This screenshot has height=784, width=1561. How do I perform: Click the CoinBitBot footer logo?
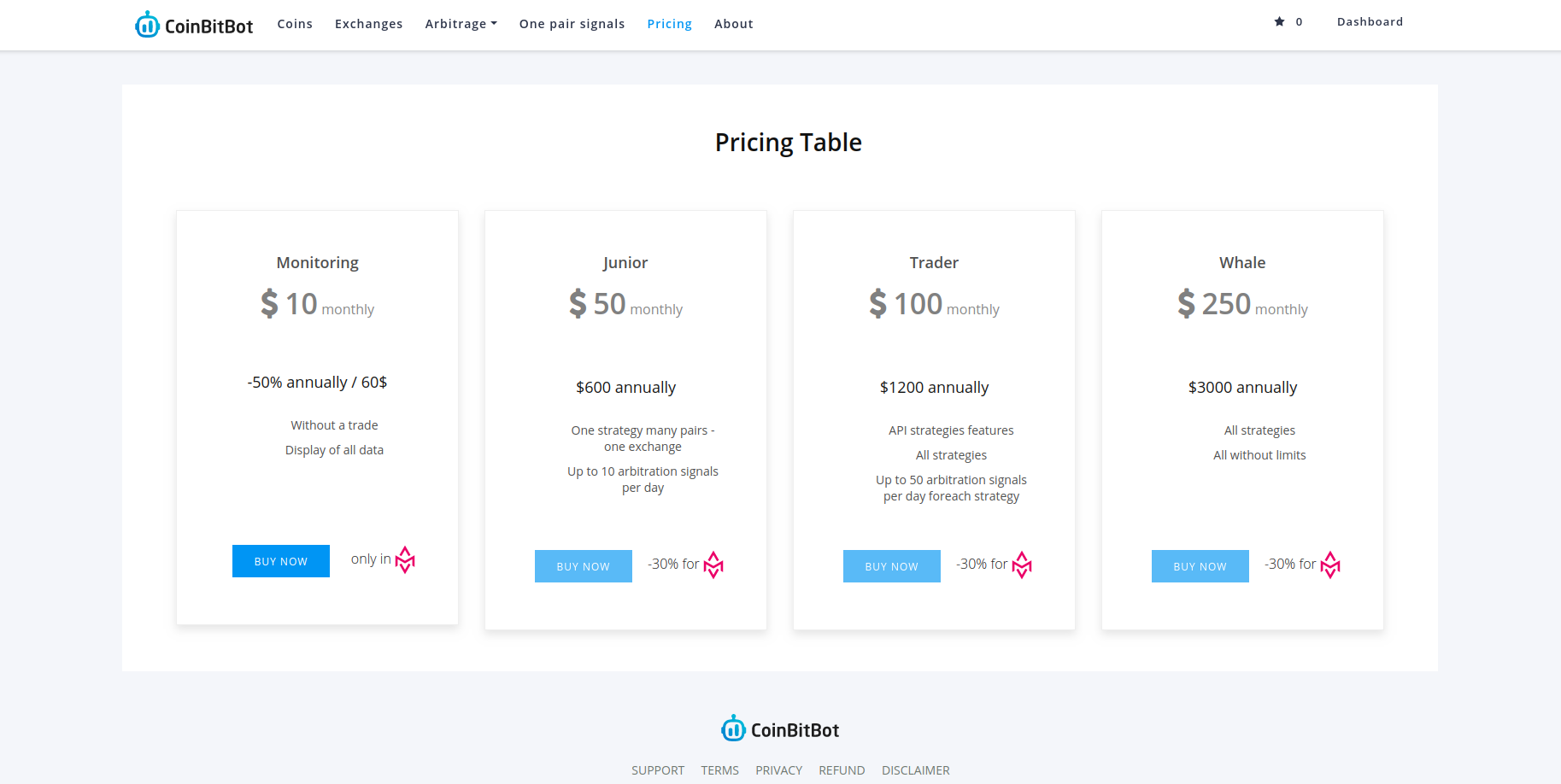click(780, 729)
